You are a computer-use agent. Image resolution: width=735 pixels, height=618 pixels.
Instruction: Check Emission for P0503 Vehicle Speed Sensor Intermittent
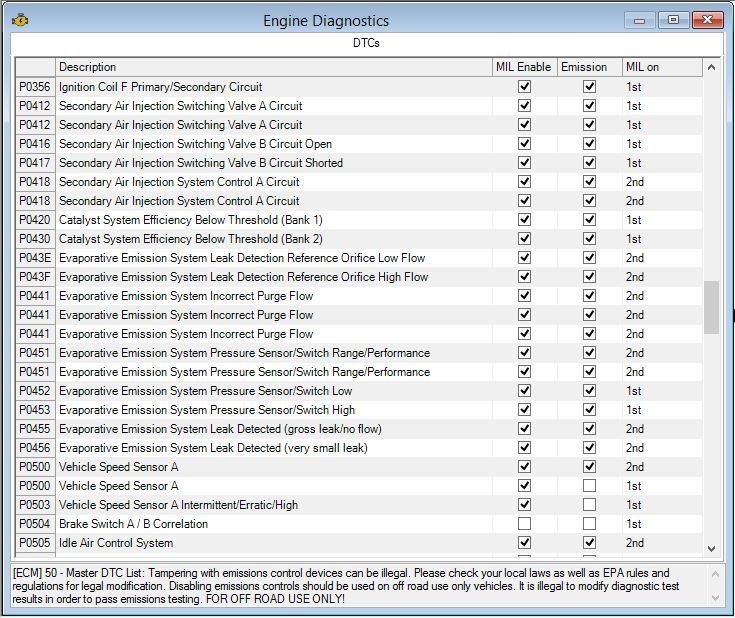tap(589, 505)
